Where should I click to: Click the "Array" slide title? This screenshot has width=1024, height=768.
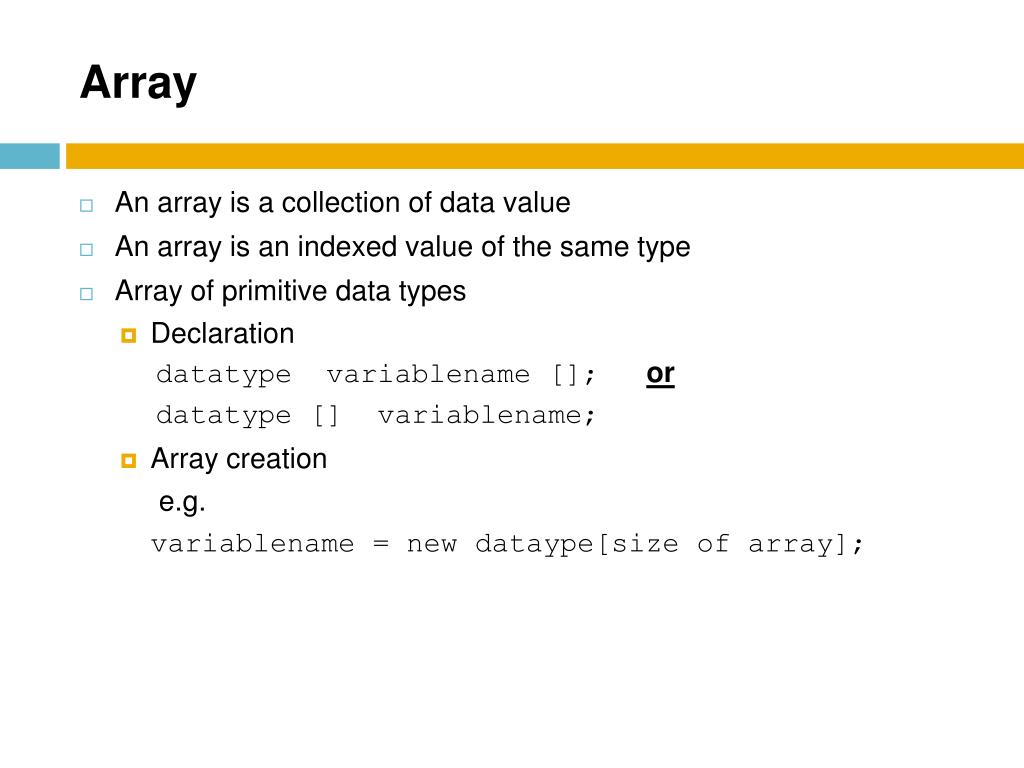(138, 82)
